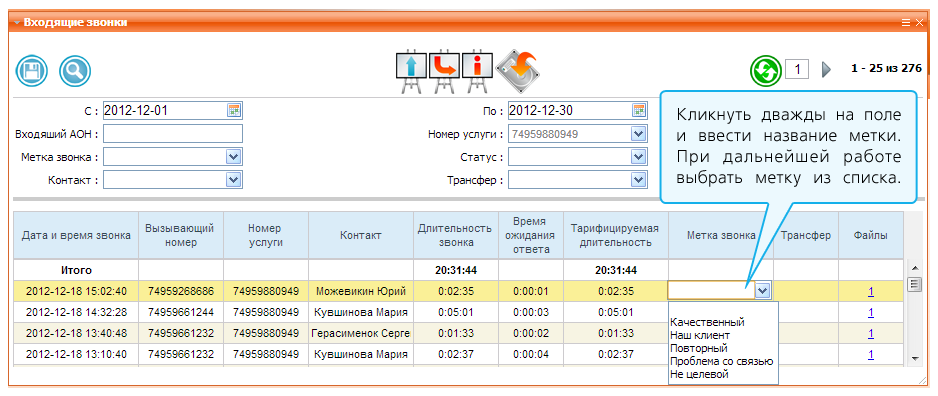Click table scrollbar up arrow
The height and width of the screenshot is (396, 938).
(915, 267)
